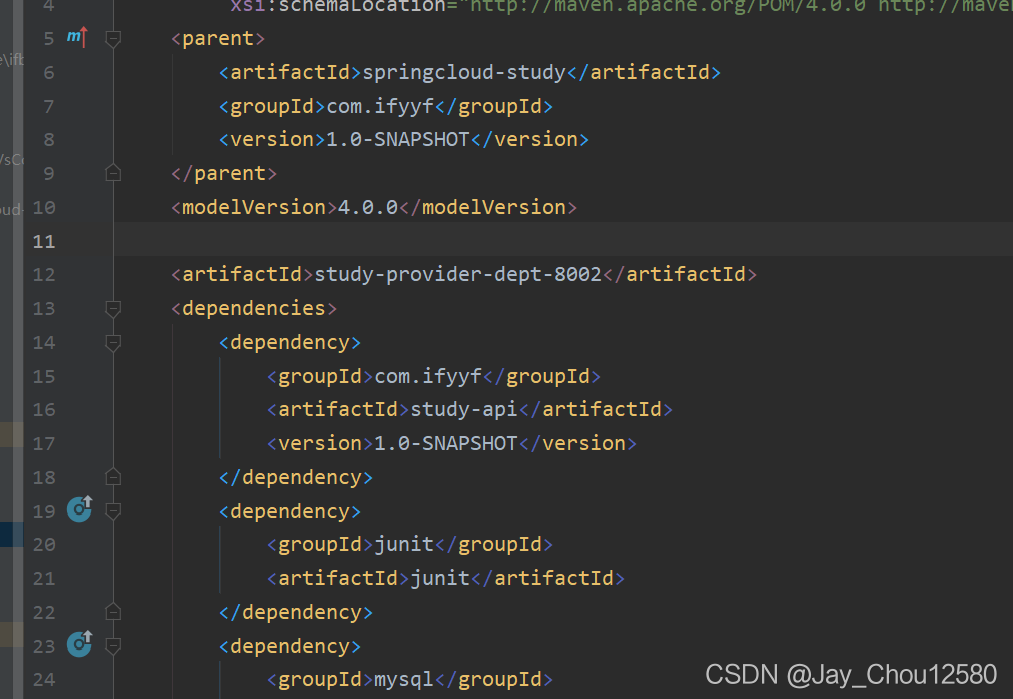
Task: Collapse the parent tag fold marker
Action: click(x=113, y=39)
